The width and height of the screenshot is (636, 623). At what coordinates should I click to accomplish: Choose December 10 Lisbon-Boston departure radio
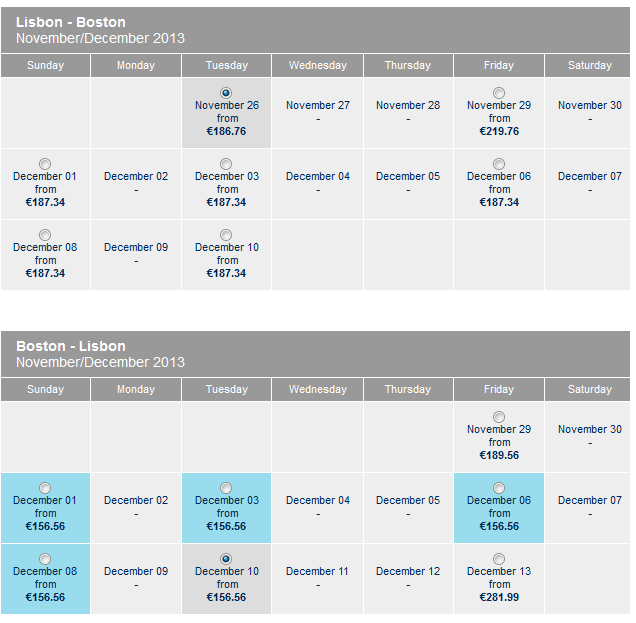(x=226, y=235)
